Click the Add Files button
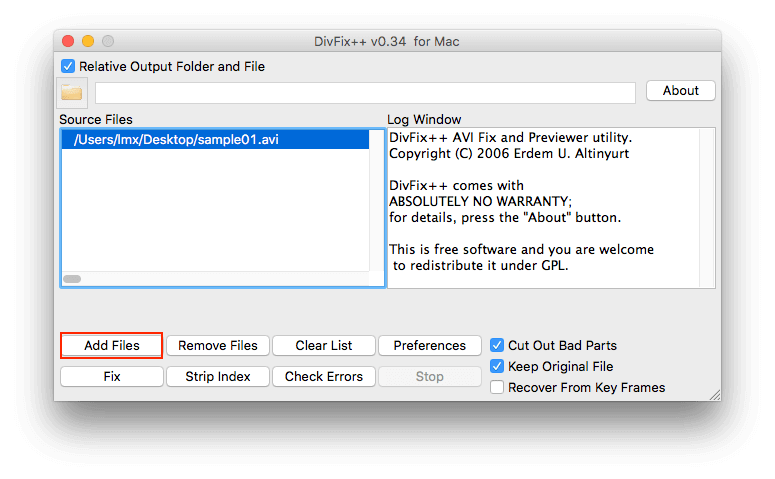 click(111, 345)
